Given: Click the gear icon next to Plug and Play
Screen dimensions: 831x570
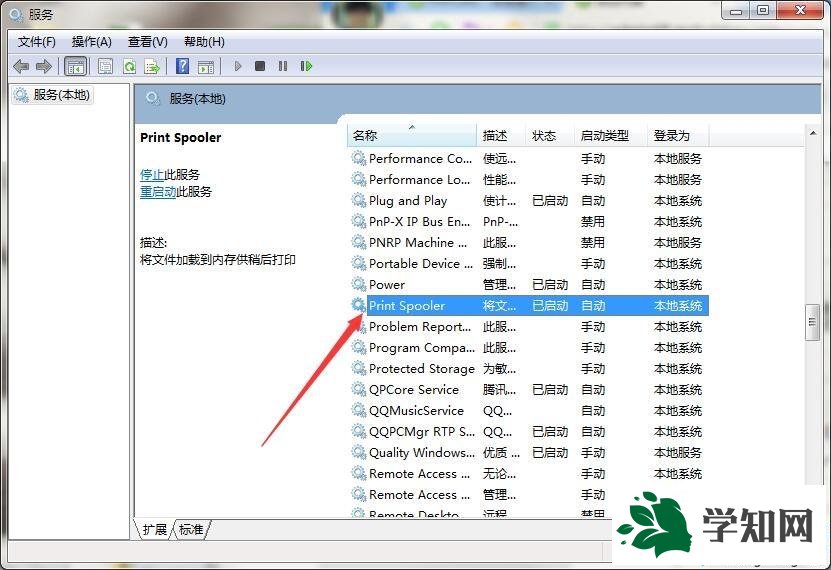Looking at the screenshot, I should click(359, 200).
